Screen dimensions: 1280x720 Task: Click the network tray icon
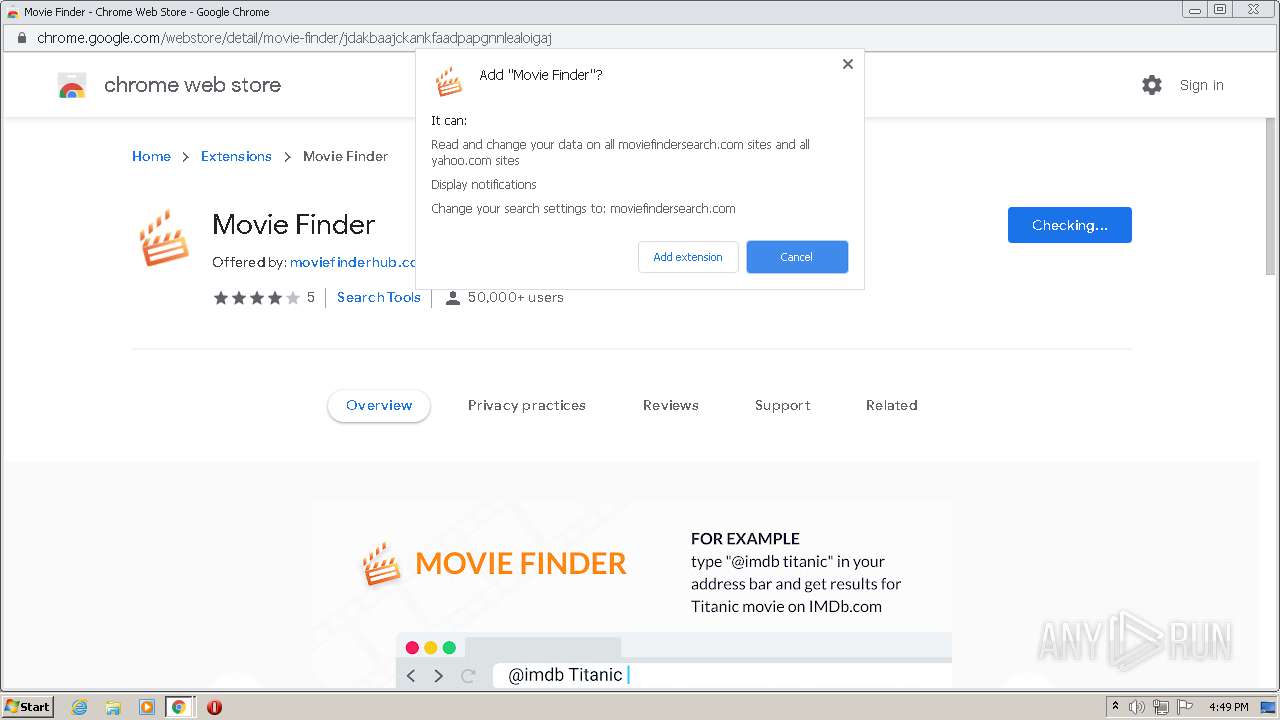click(x=1161, y=707)
